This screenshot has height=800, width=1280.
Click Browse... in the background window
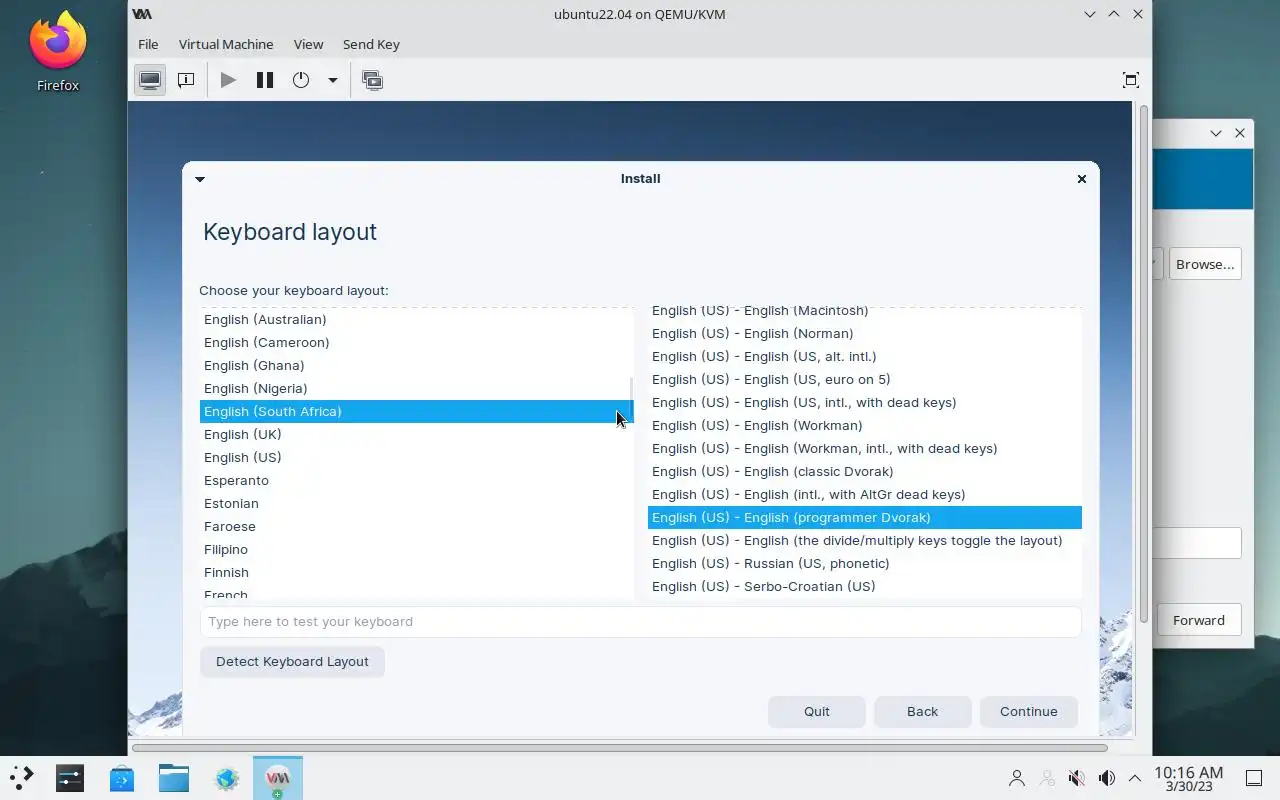point(1205,264)
